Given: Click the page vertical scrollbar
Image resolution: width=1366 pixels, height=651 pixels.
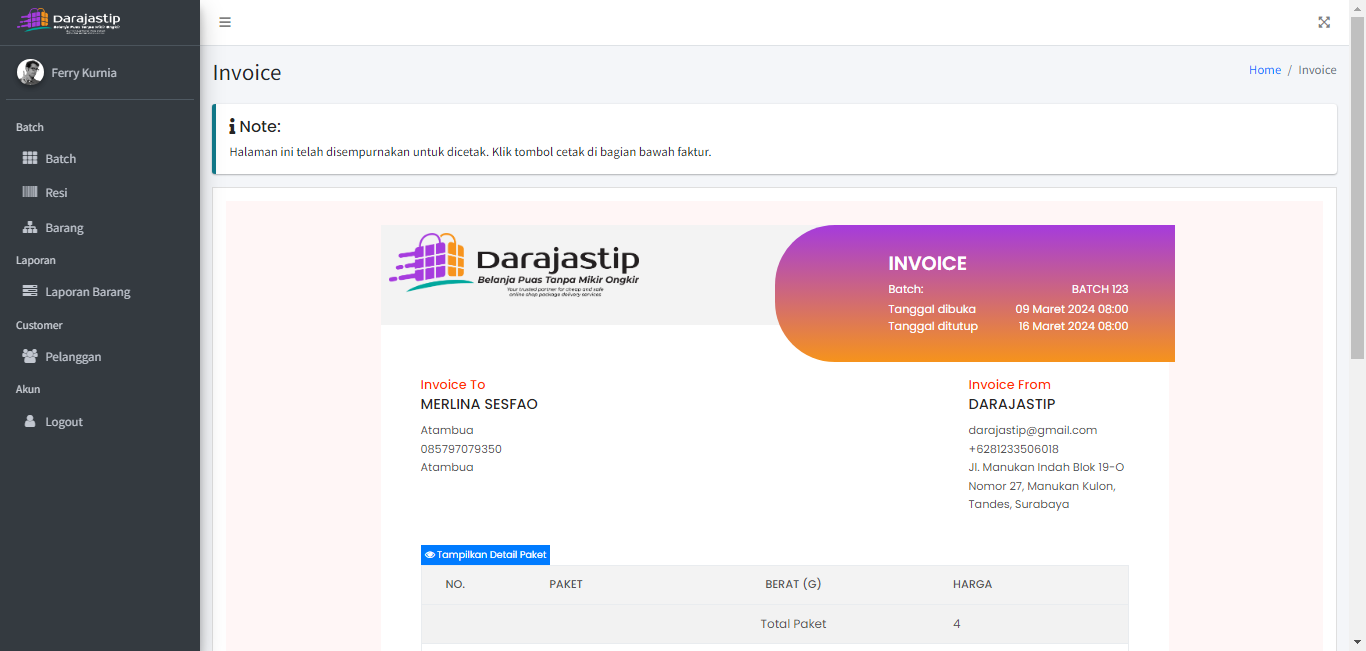Looking at the screenshot, I should [1357, 200].
